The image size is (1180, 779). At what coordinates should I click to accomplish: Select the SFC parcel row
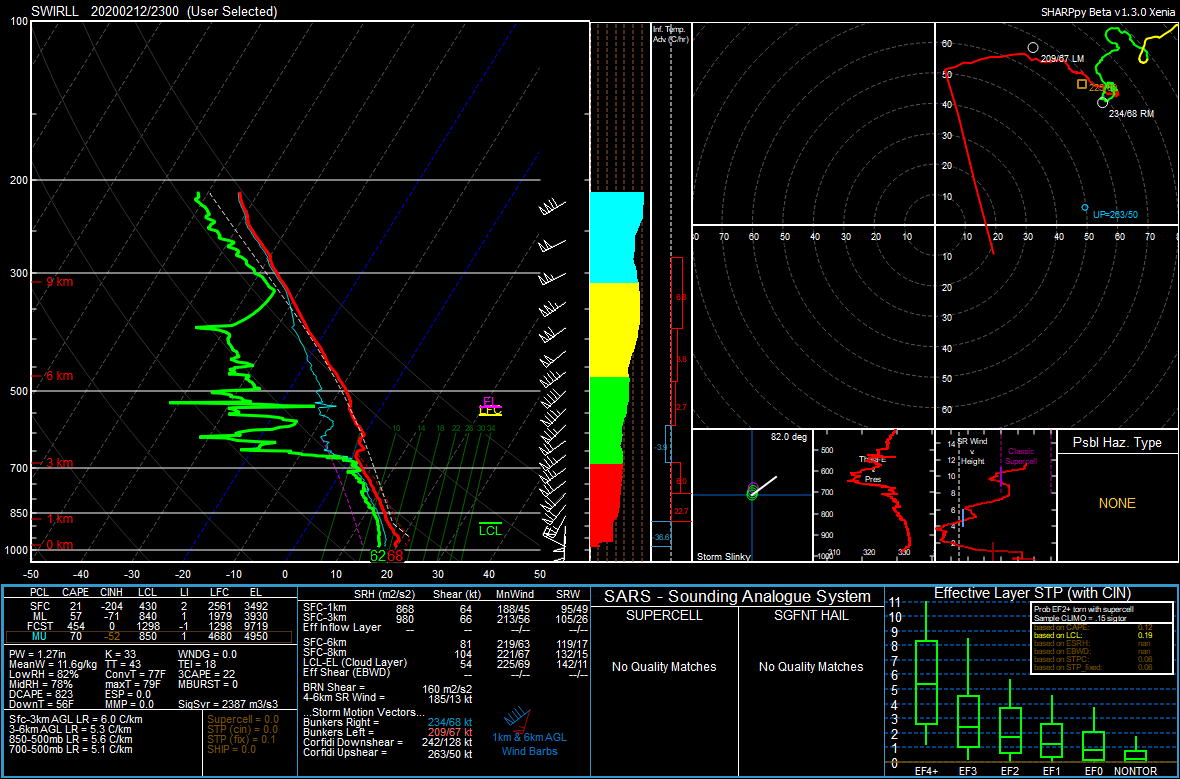pos(149,607)
